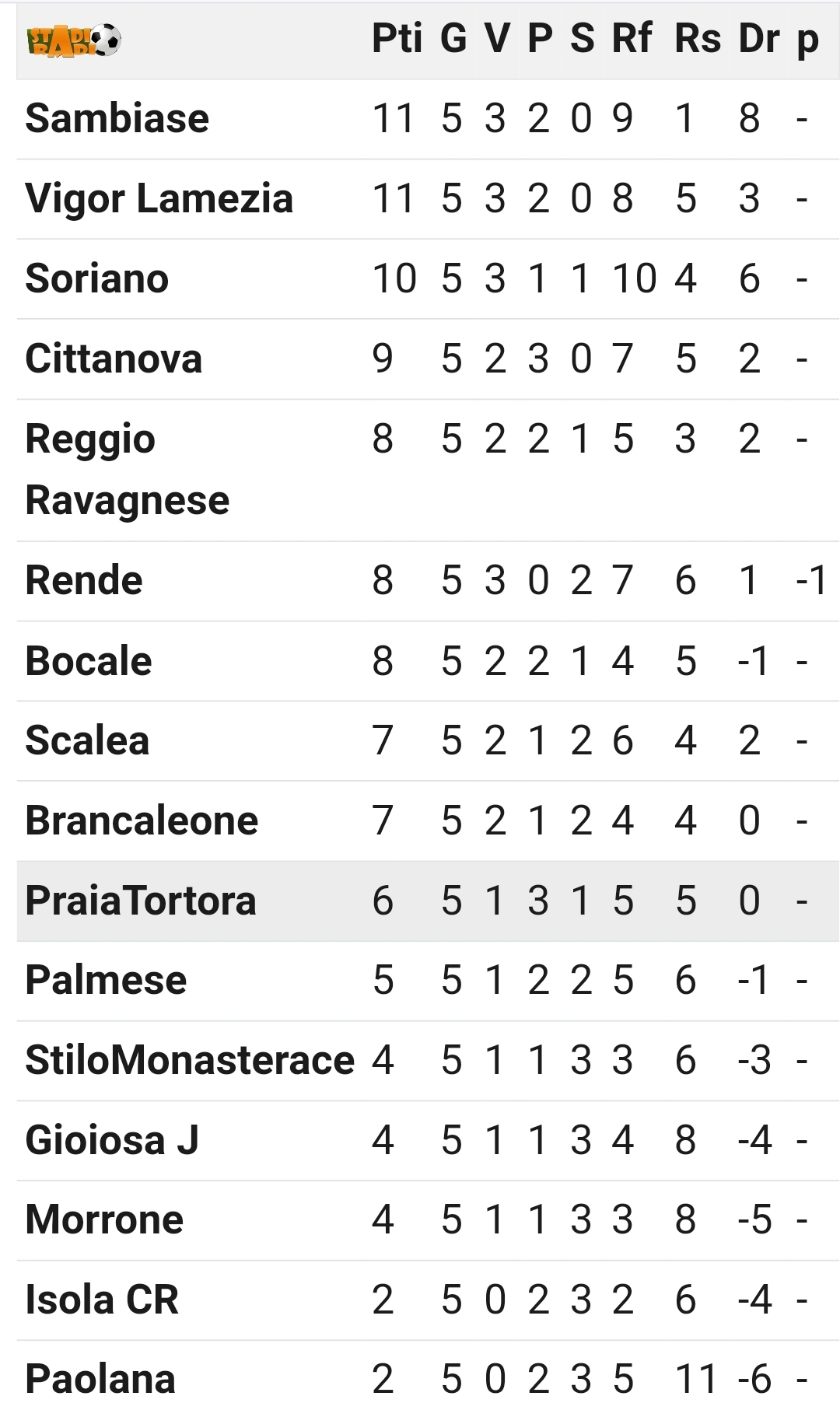Select the Vigor Lamezia team name
The height and width of the screenshot is (1403, 840).
[x=159, y=198]
